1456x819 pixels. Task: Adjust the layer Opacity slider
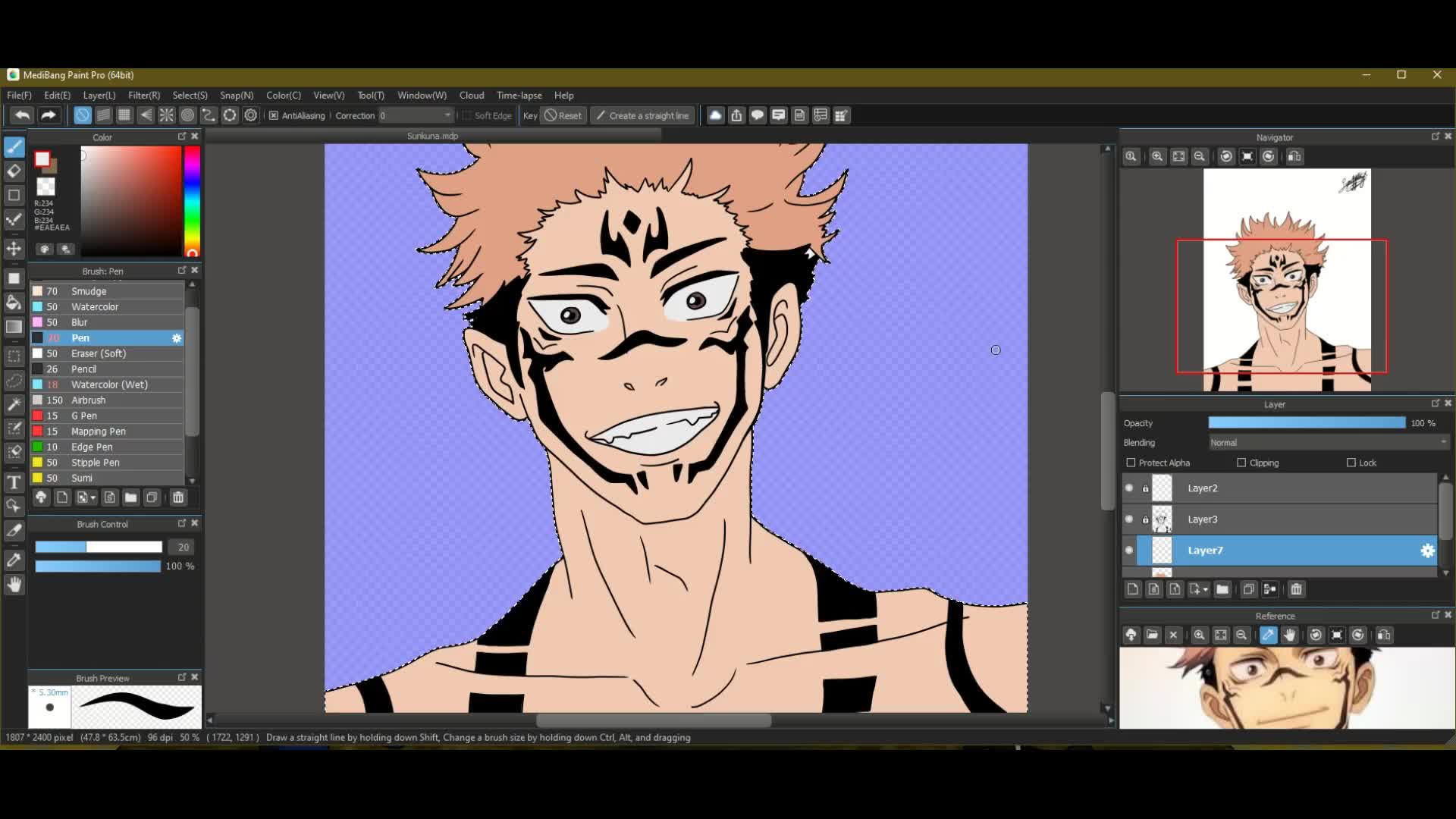tap(1307, 423)
